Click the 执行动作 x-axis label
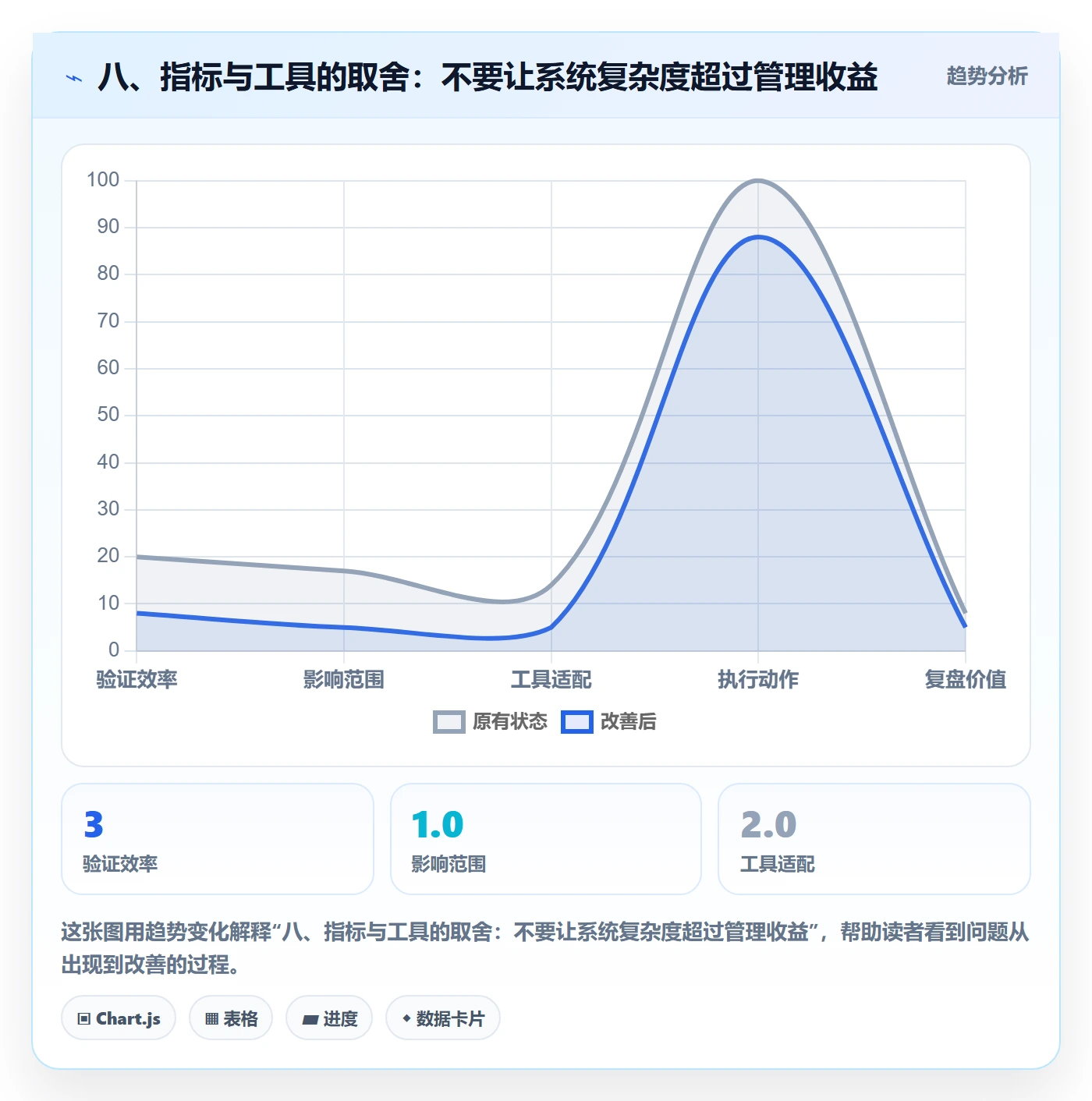 [x=758, y=679]
